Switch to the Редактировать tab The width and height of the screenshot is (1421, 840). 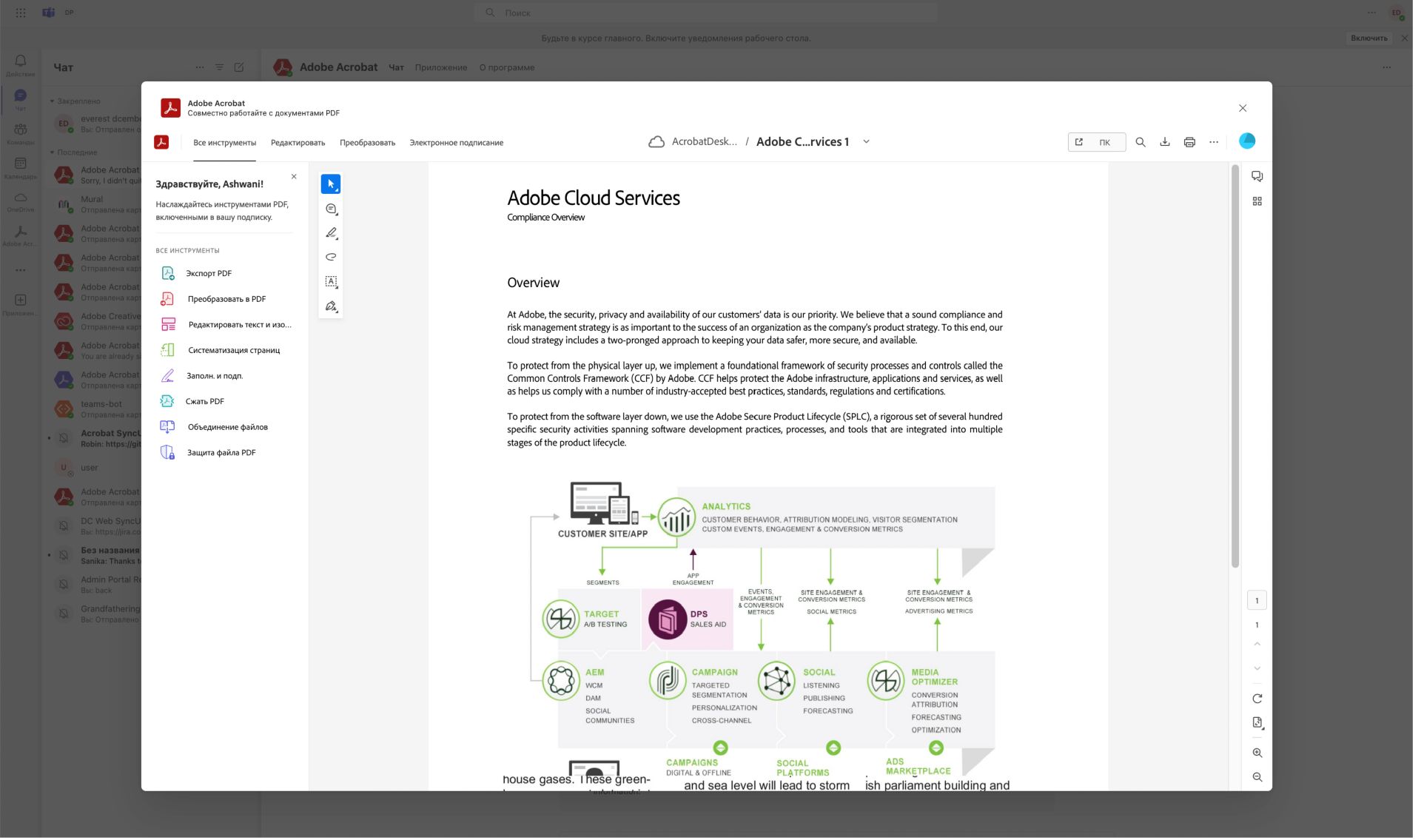pos(297,142)
